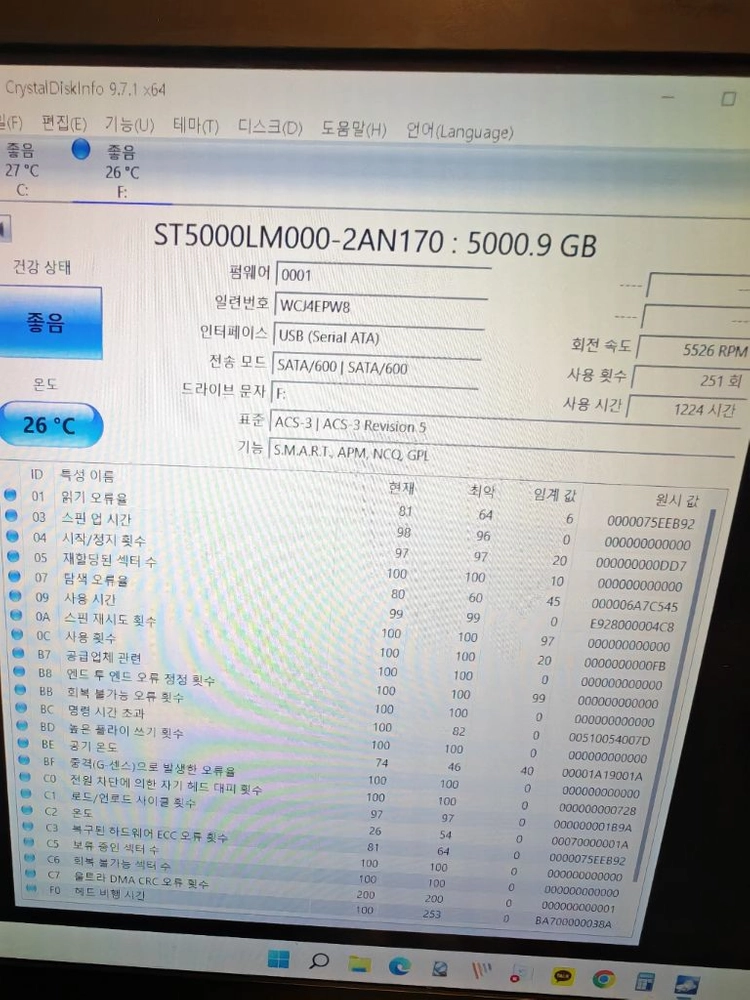
Task: Click status icon for 0C 사용 횟수 row
Action: coord(18,635)
